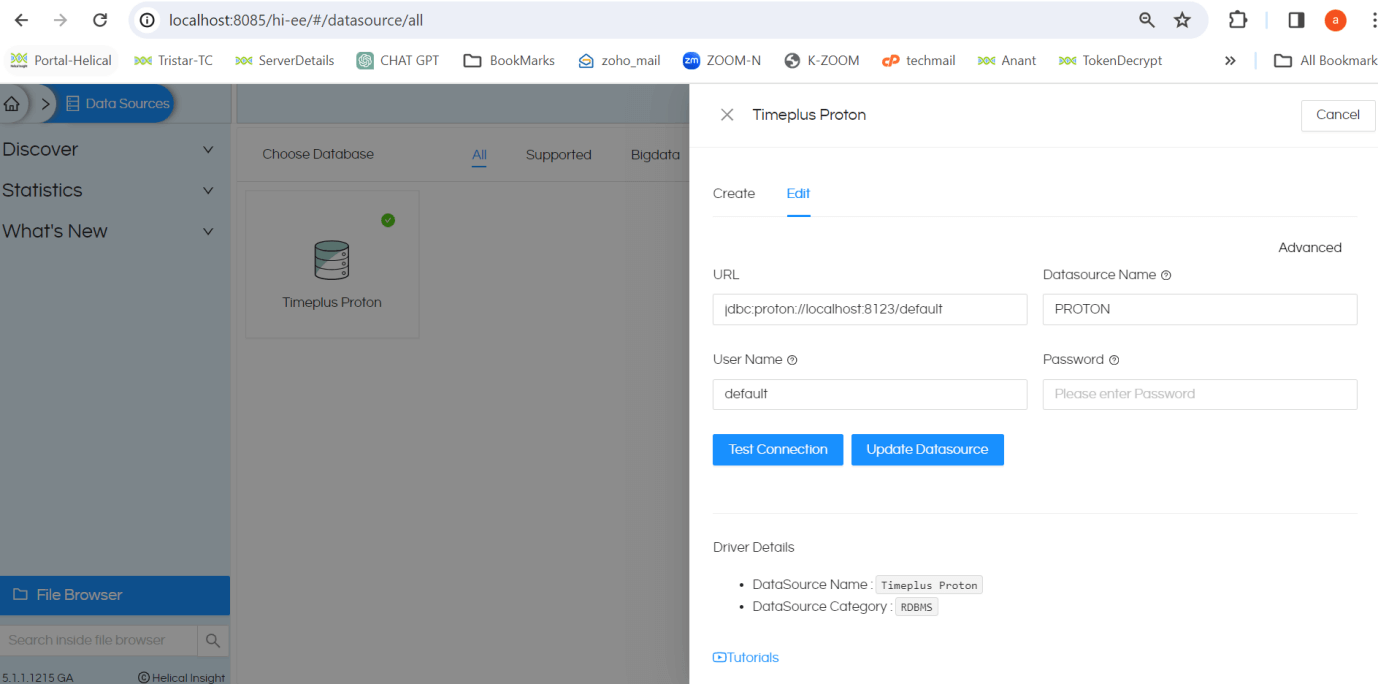Open the Advanced settings link

point(1309,248)
